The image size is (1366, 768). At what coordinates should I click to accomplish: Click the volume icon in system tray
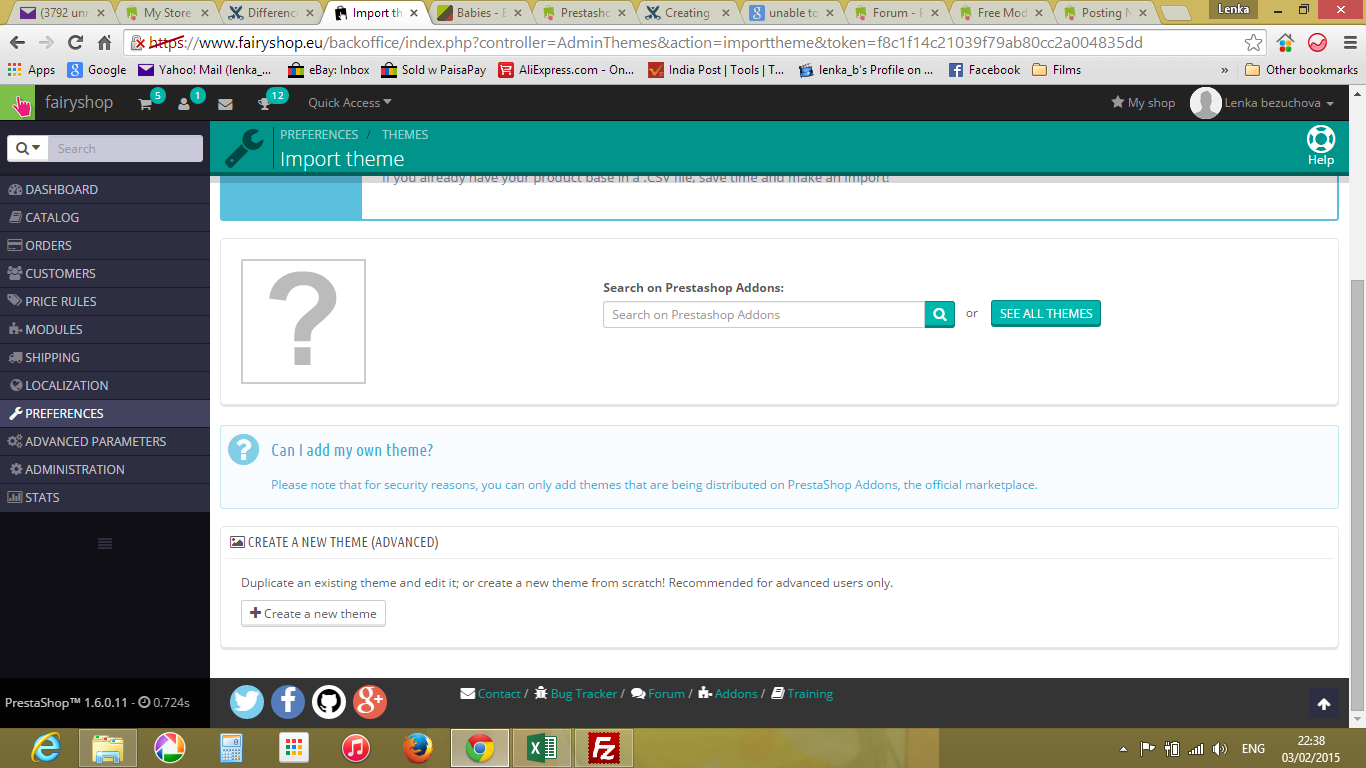point(1220,748)
